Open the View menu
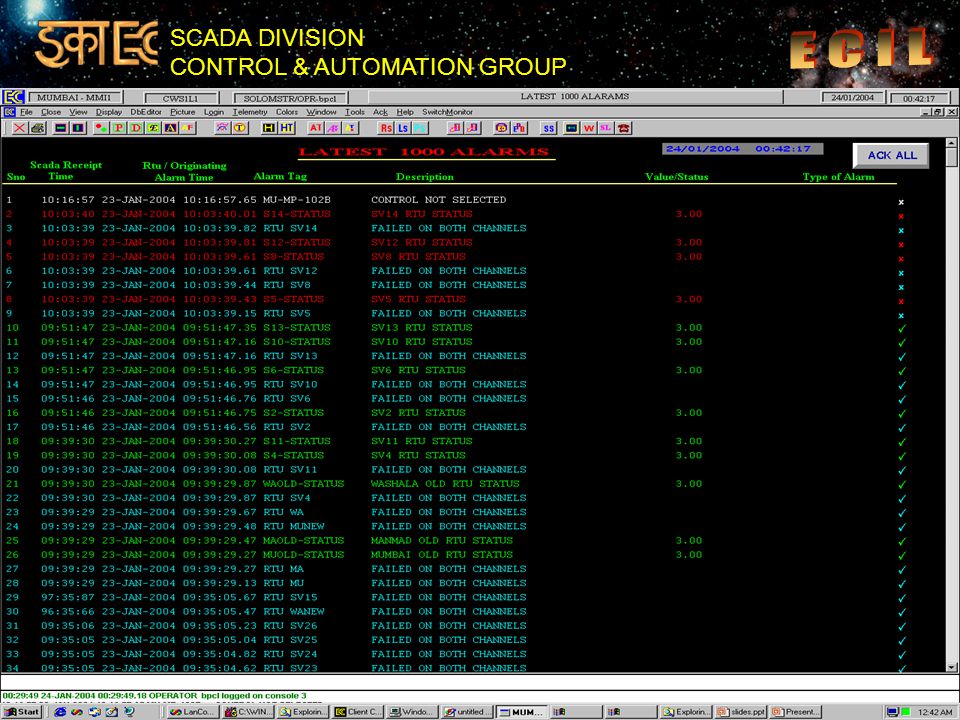Image resolution: width=960 pixels, height=720 pixels. click(x=78, y=112)
